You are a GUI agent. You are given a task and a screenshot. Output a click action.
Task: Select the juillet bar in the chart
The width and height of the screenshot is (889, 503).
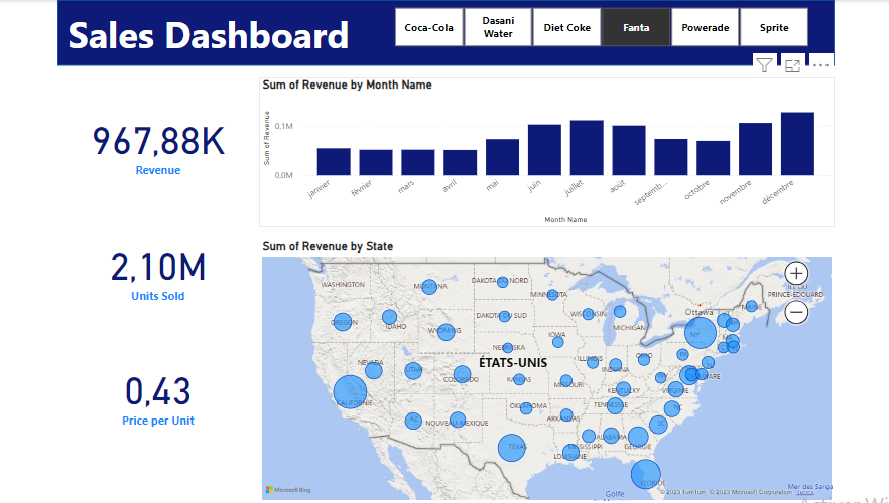(587, 148)
